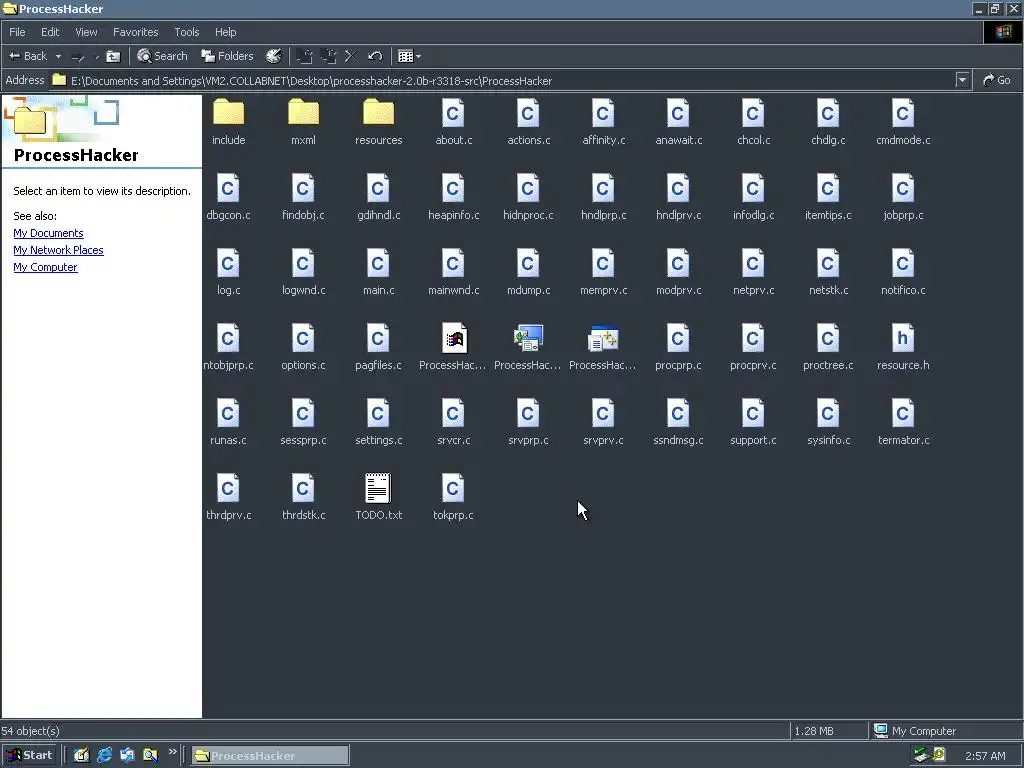The image size is (1024, 768).
Task: Select the notifico.c file icon
Action: [903, 263]
